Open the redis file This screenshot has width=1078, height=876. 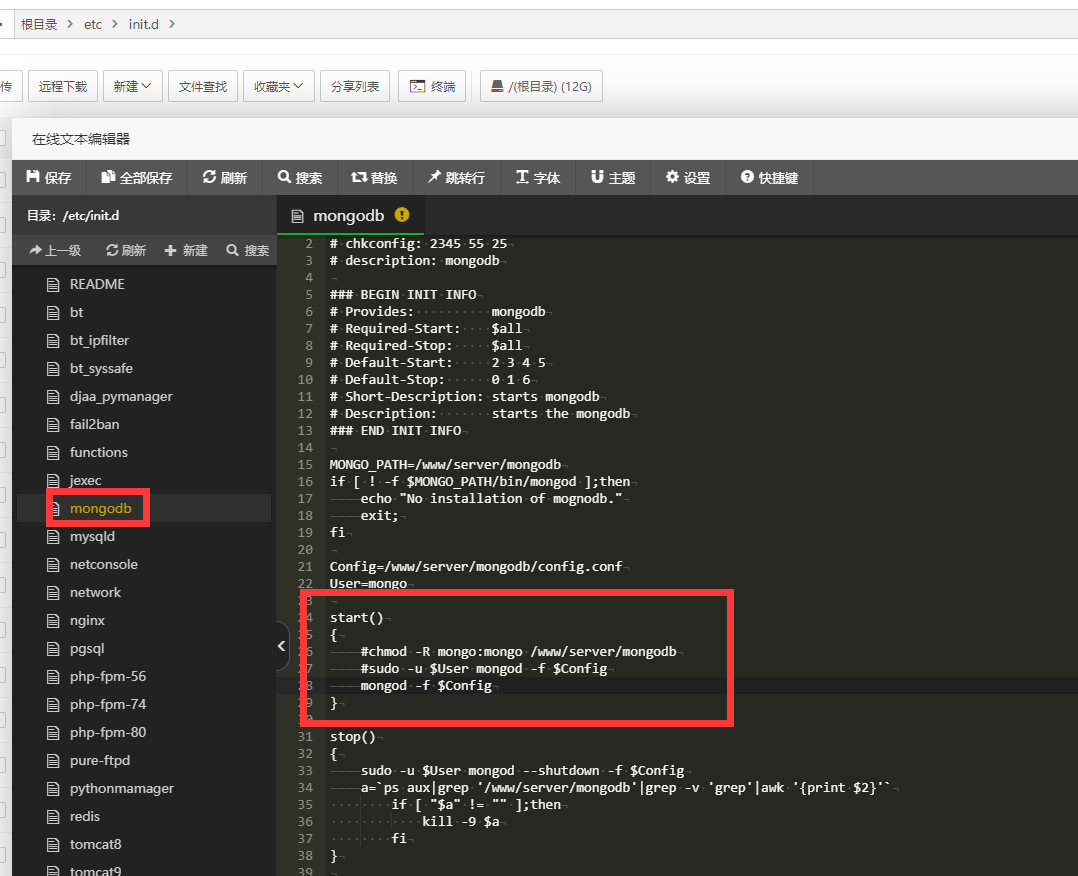85,817
